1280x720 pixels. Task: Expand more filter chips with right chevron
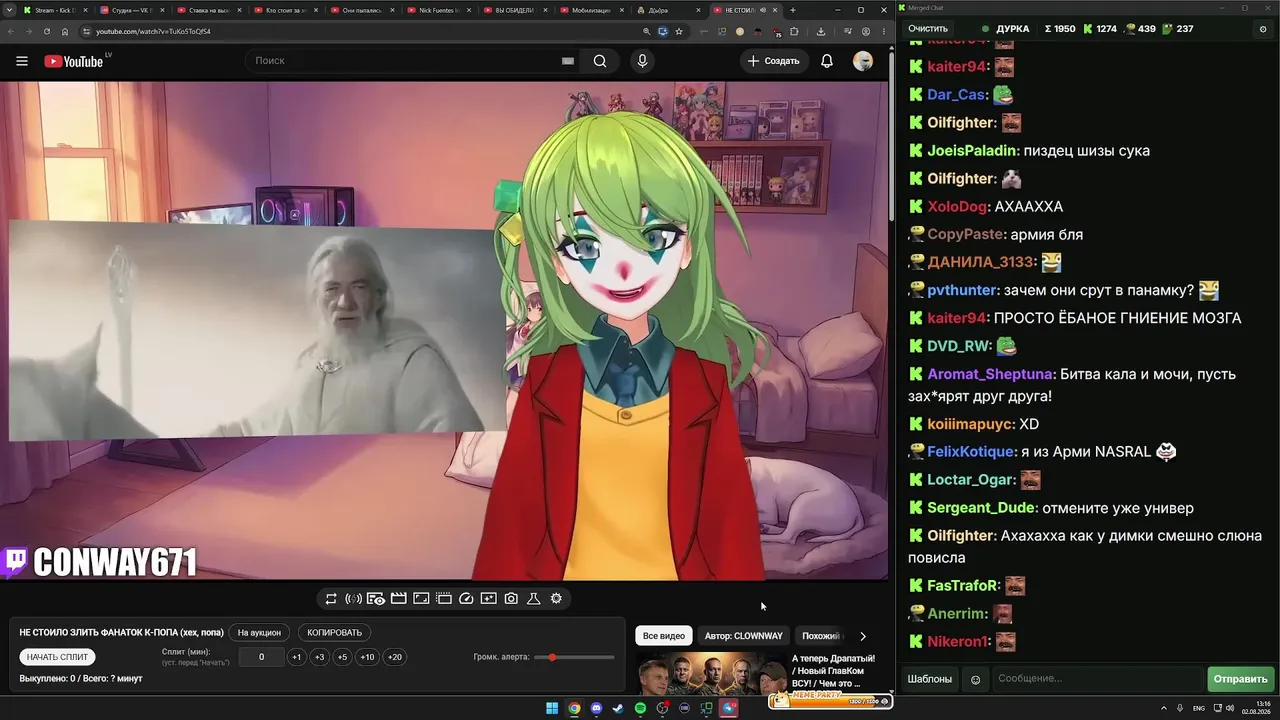tap(863, 636)
